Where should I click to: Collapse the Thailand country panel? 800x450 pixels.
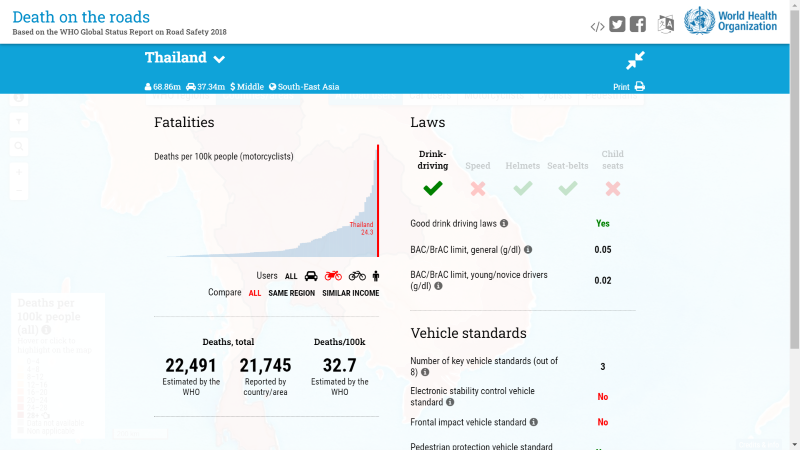coord(636,60)
